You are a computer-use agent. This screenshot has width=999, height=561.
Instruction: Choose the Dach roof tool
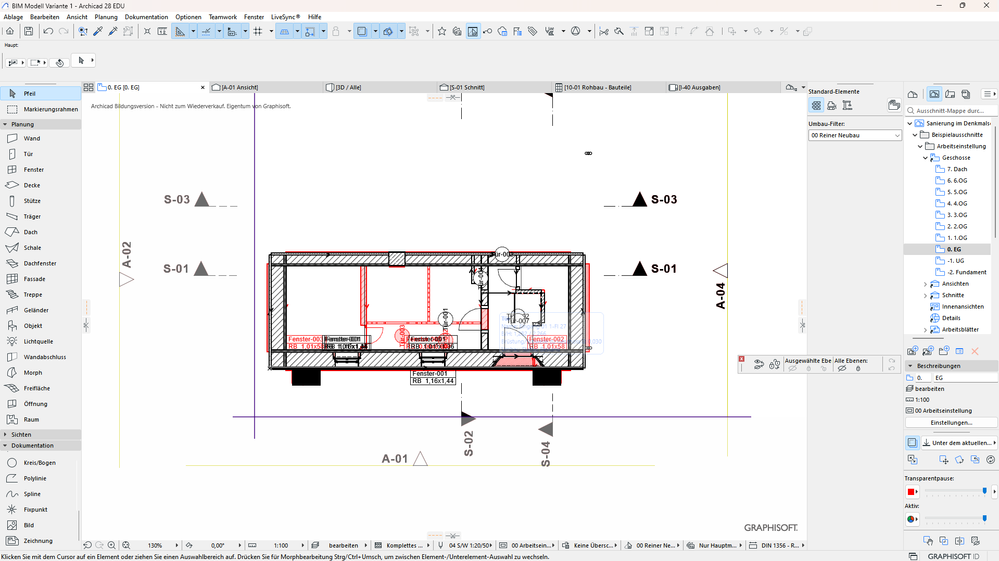pyautogui.click(x=30, y=232)
